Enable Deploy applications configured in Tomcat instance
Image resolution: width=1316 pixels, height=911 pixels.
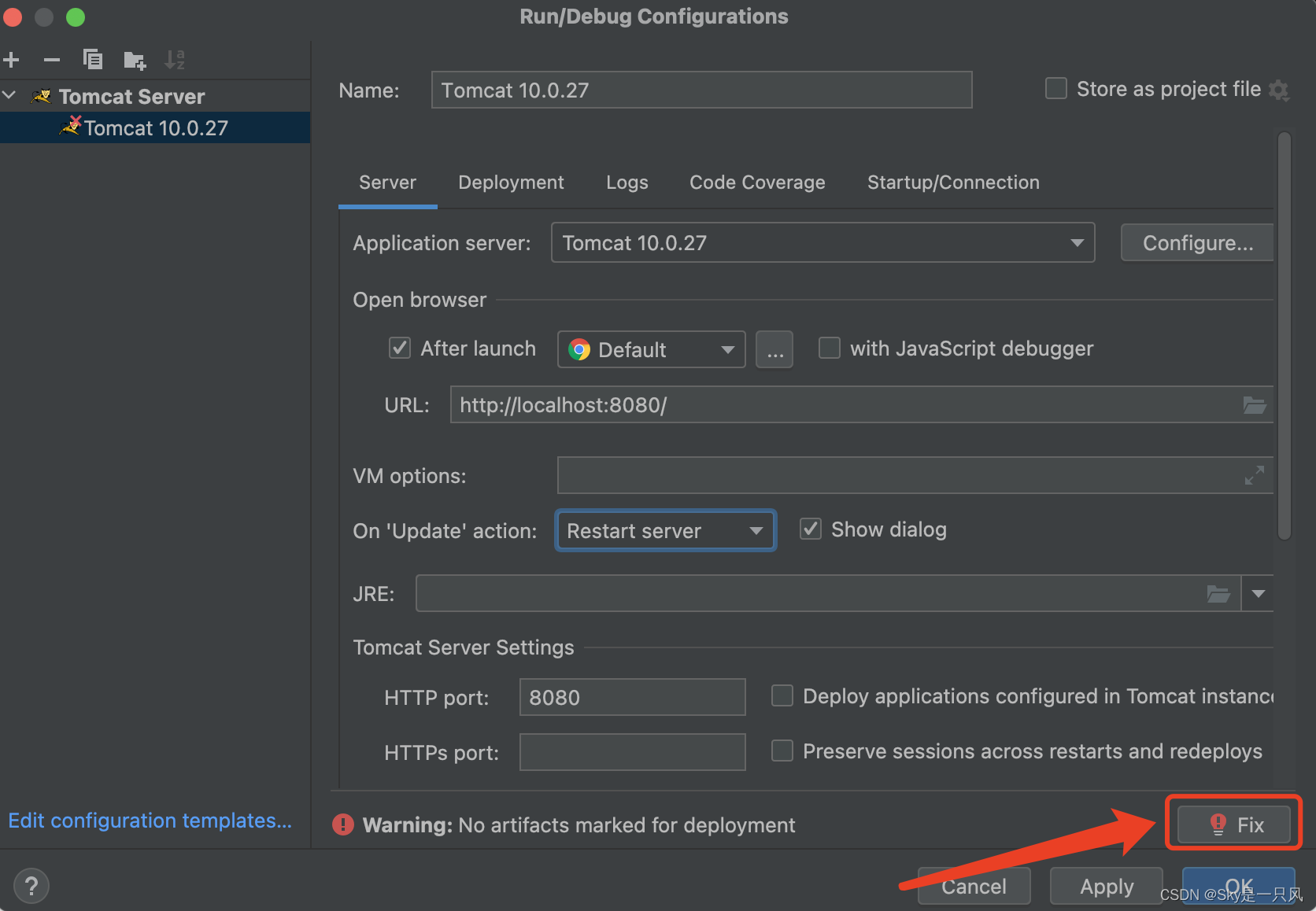click(x=782, y=695)
